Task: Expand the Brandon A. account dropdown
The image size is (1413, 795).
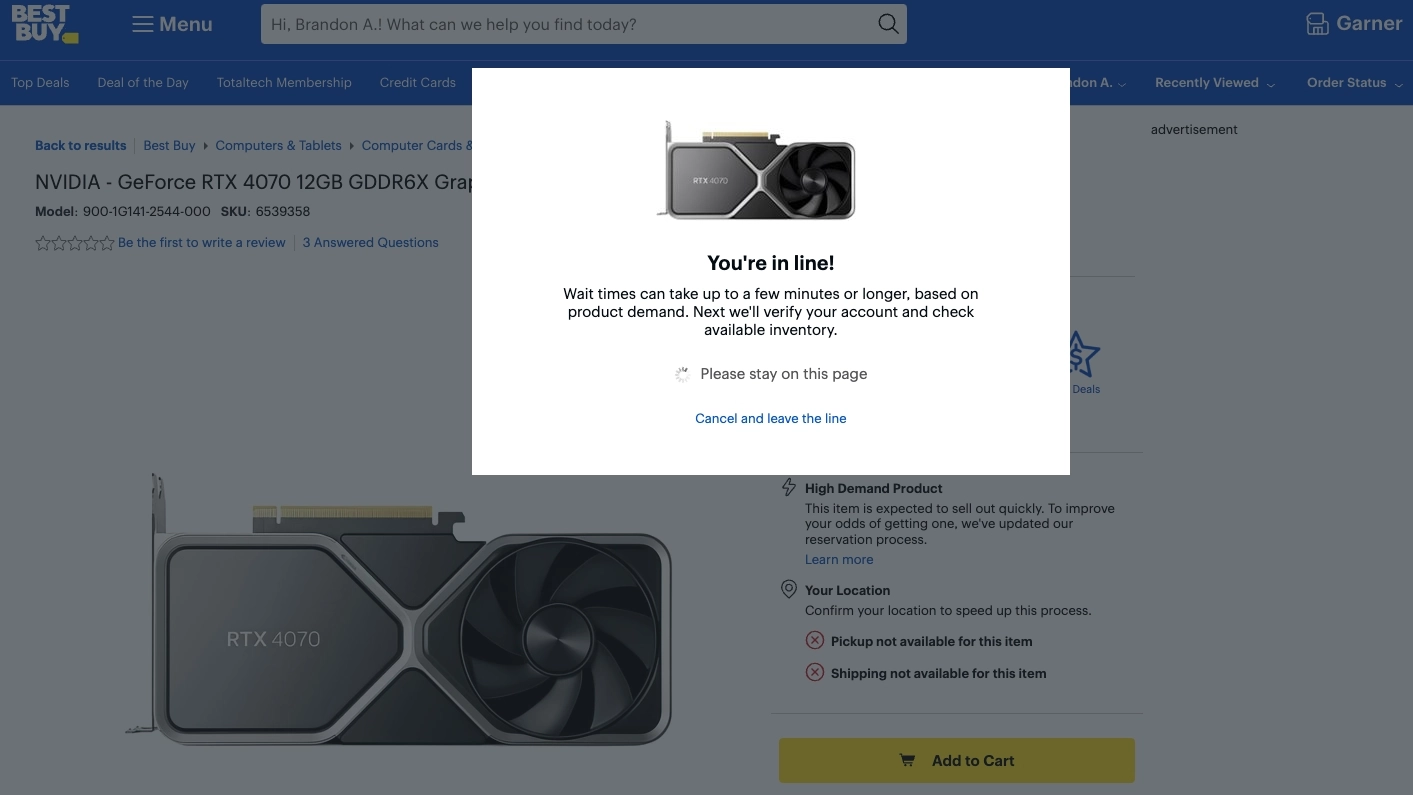Action: tap(1098, 83)
